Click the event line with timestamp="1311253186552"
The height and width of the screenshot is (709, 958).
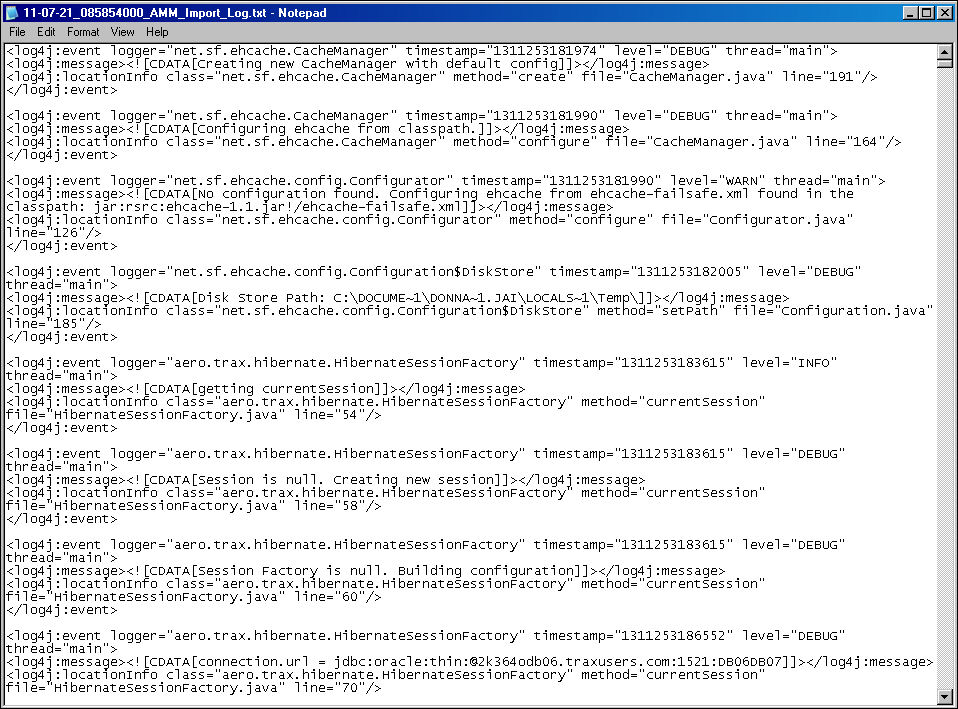coord(426,636)
